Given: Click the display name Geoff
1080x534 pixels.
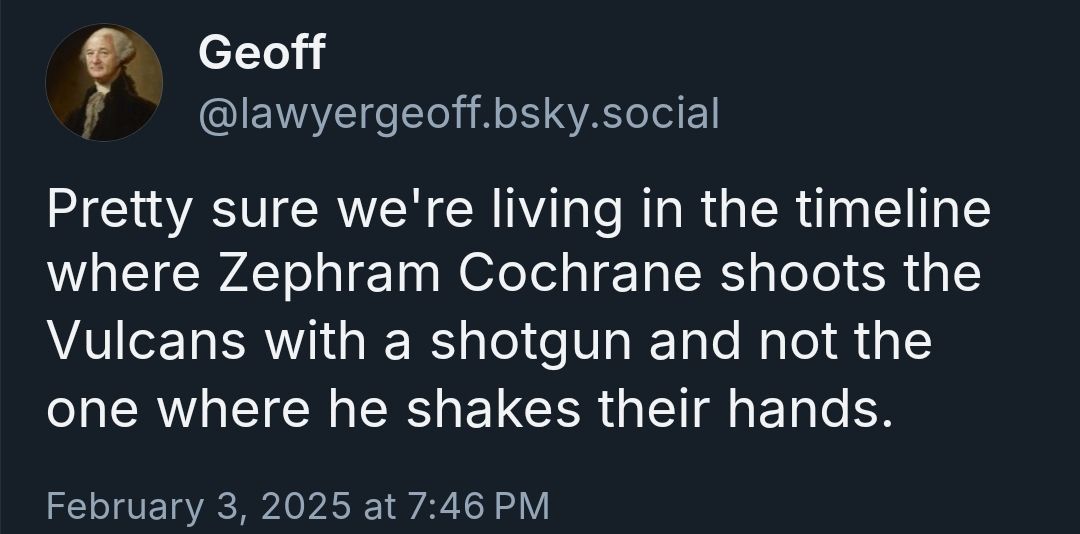Looking at the screenshot, I should tap(261, 52).
